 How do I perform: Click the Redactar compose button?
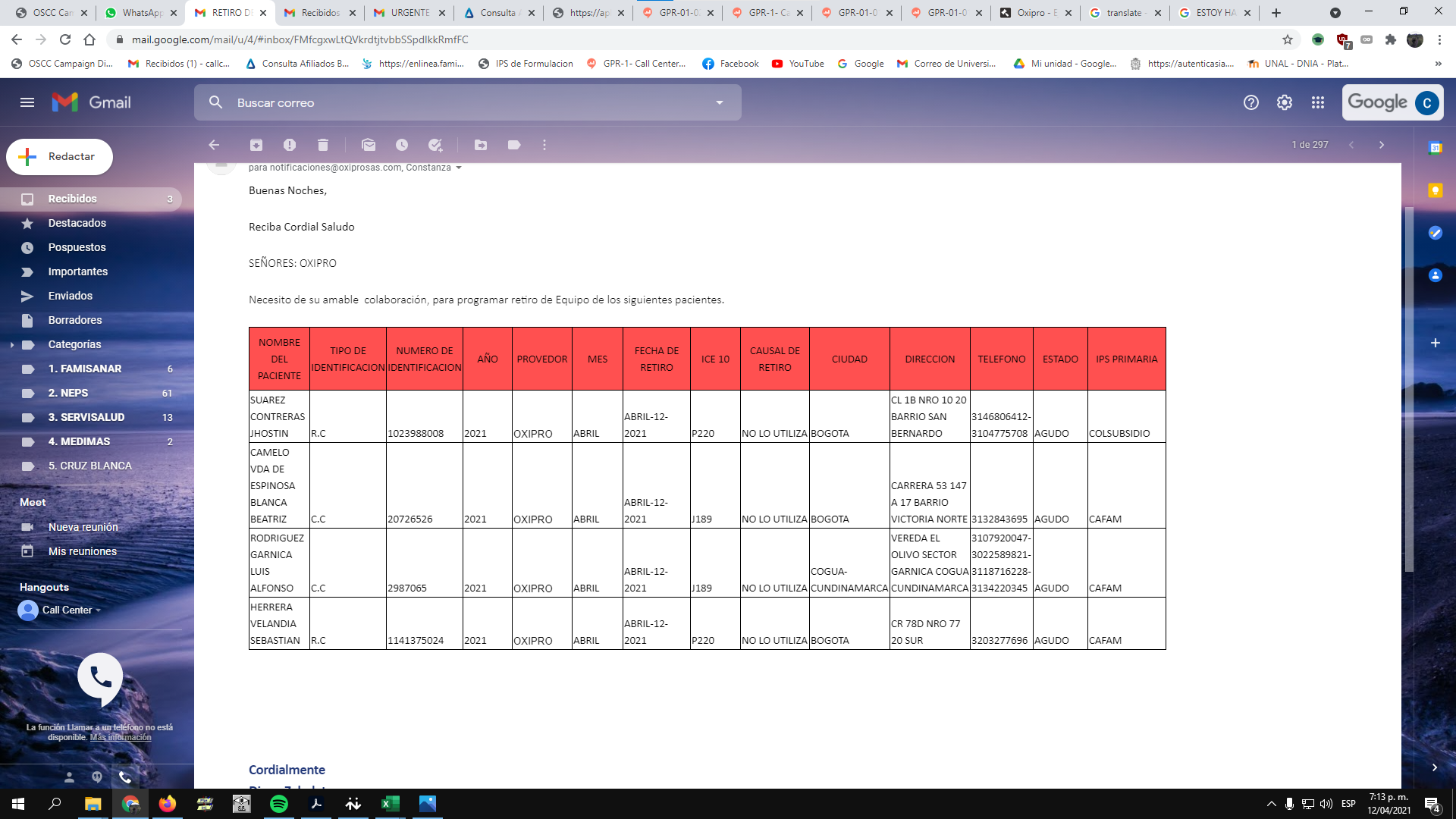pyautogui.click(x=60, y=157)
